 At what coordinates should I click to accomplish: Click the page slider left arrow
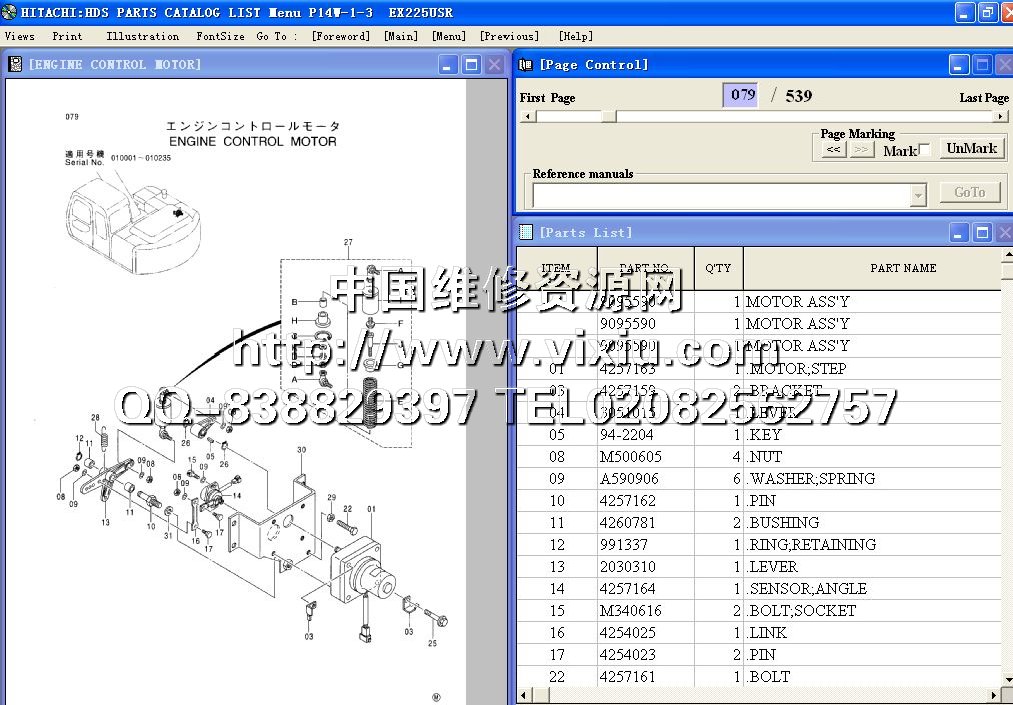(x=526, y=116)
